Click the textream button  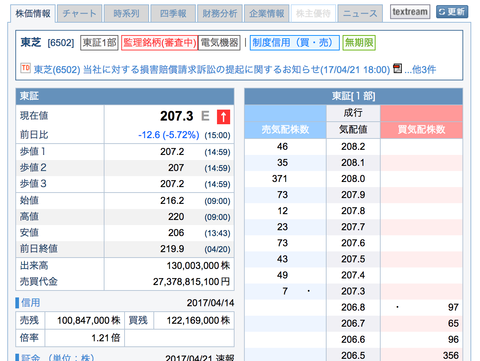[x=410, y=12]
